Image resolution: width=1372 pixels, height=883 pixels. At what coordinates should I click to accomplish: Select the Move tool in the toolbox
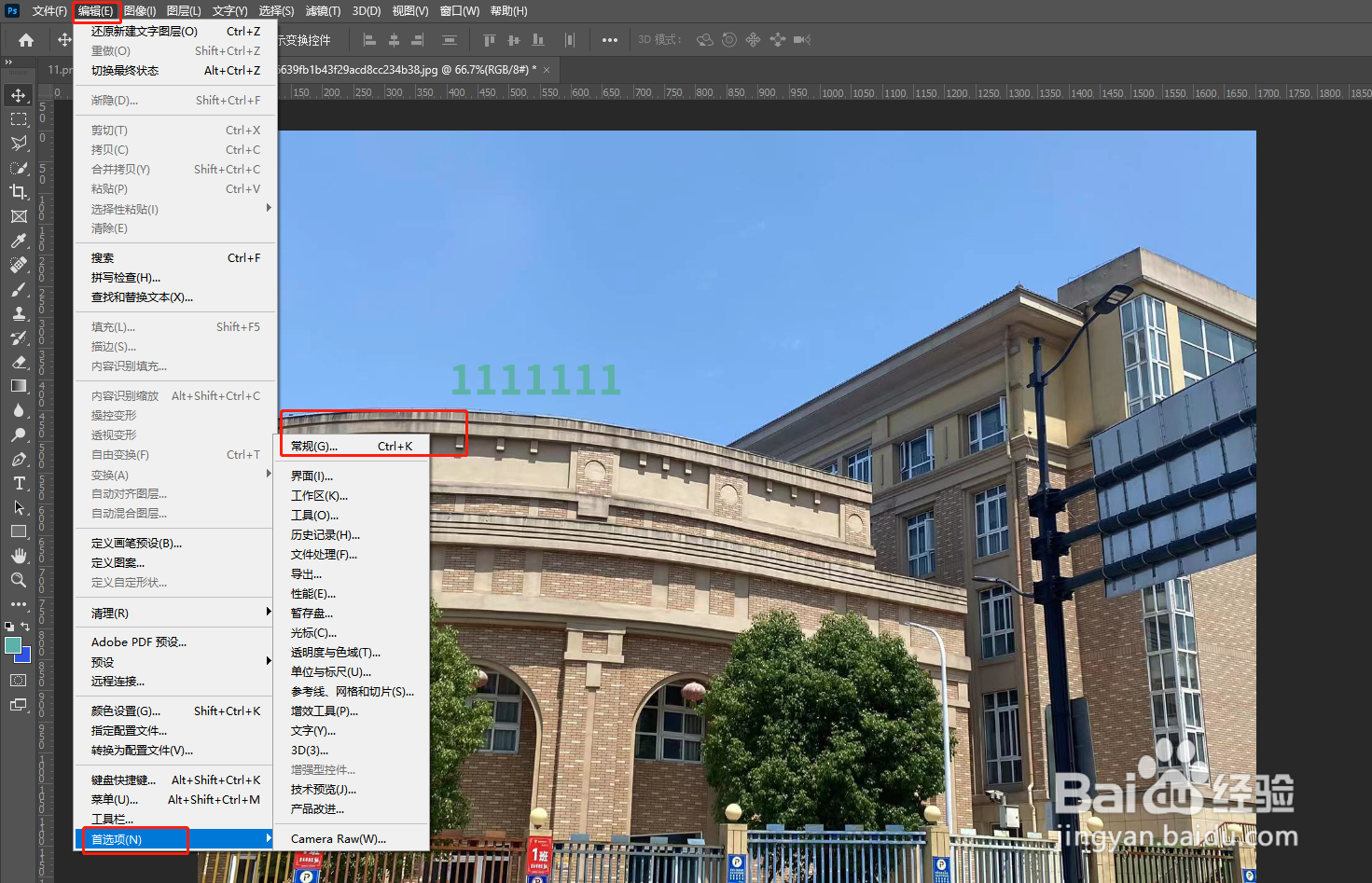coord(19,95)
